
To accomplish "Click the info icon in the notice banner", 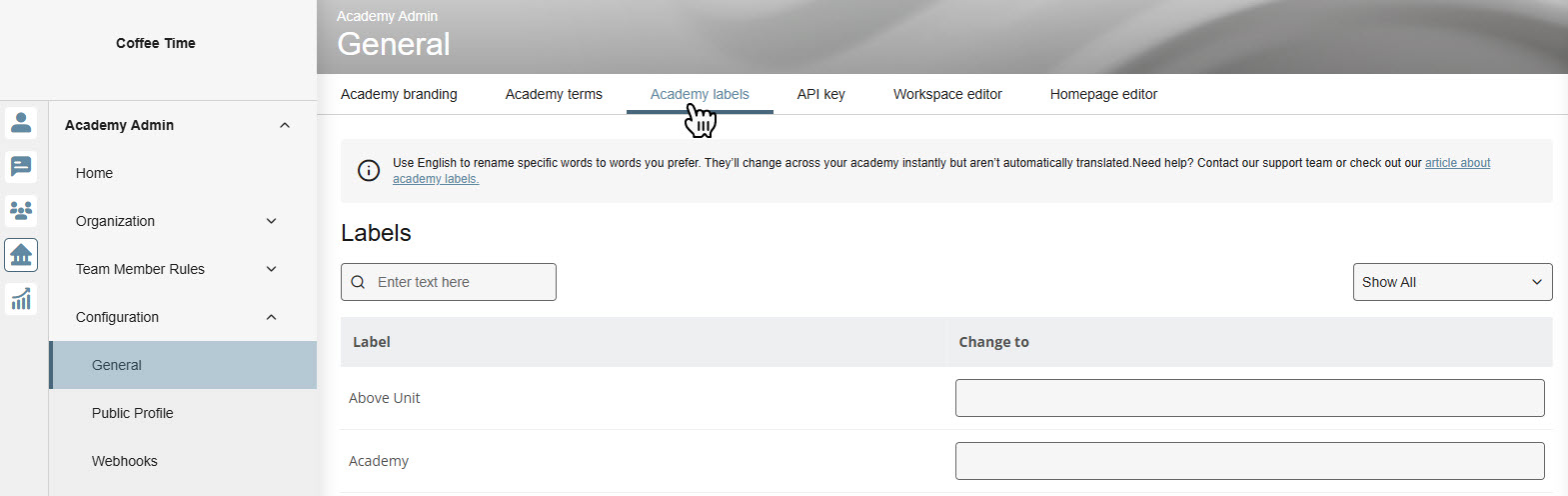I will click(369, 171).
